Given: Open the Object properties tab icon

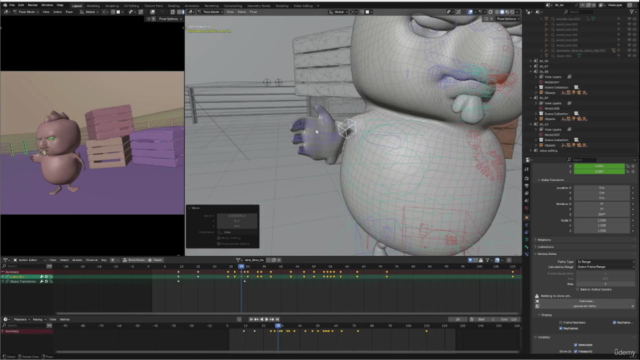Looking at the screenshot, I should [527, 218].
